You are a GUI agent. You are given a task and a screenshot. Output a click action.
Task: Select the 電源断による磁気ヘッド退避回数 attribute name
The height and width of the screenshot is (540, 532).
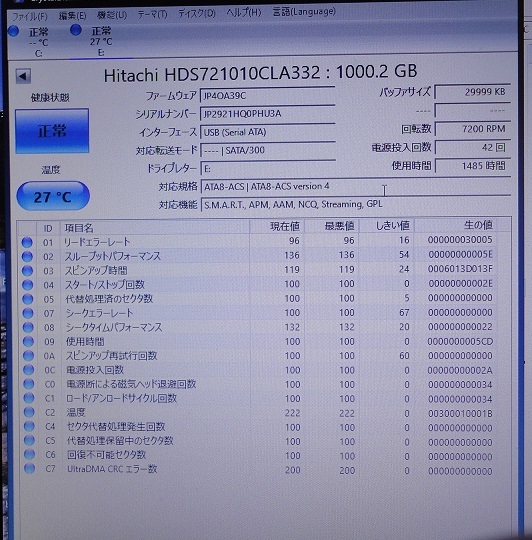click(x=131, y=384)
